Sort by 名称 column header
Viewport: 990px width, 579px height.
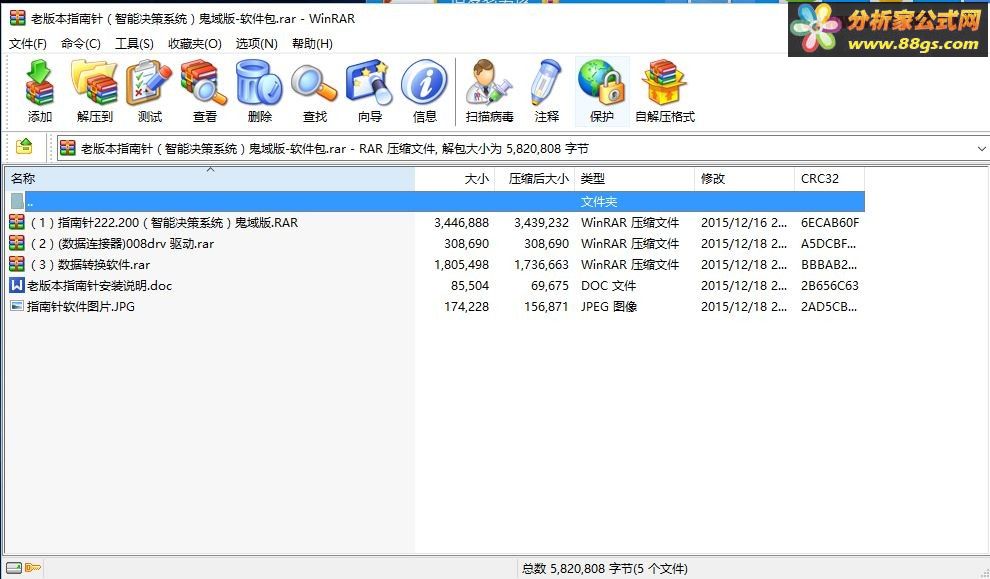click(210, 179)
